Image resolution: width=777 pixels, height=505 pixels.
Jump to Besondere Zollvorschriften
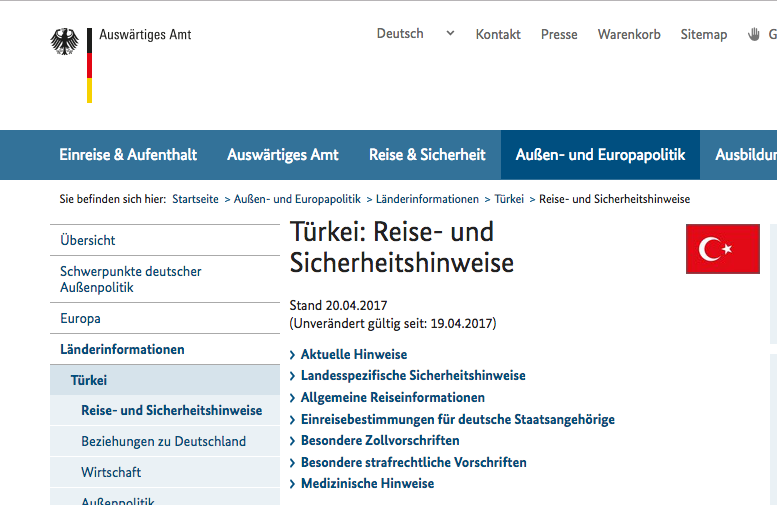(x=380, y=441)
